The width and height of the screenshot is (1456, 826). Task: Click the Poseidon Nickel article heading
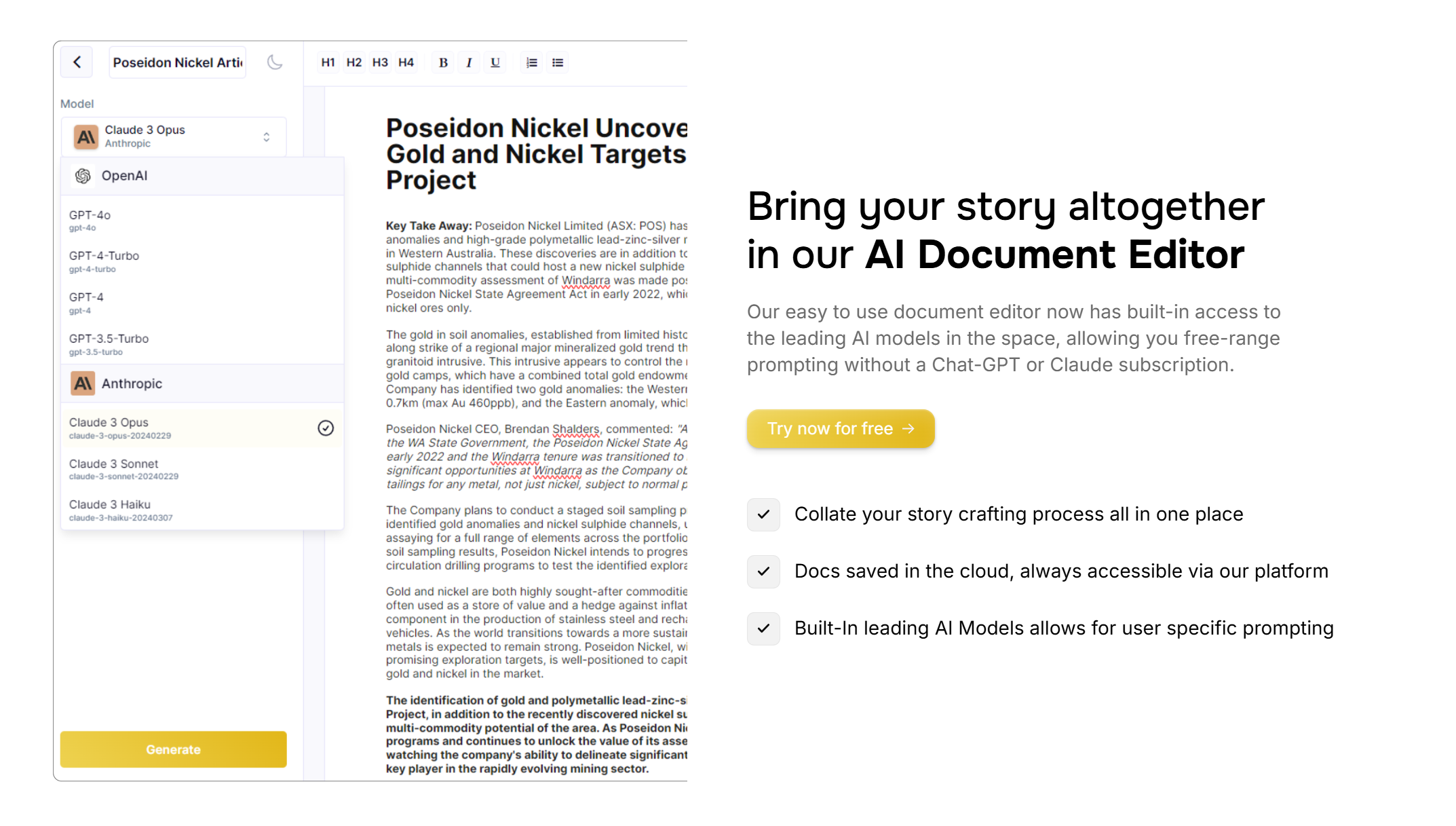(x=536, y=154)
